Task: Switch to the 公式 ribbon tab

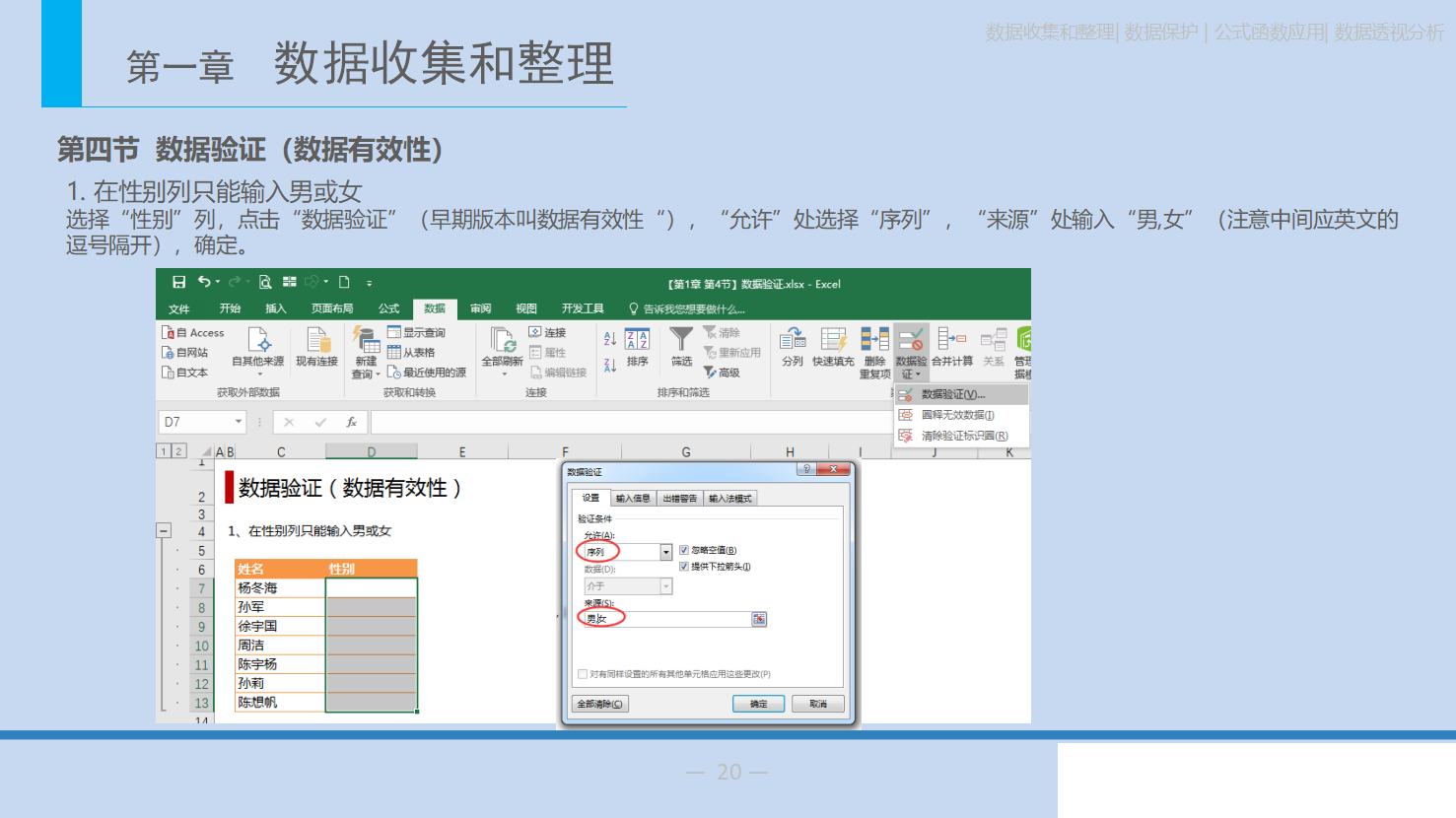Action: (389, 308)
